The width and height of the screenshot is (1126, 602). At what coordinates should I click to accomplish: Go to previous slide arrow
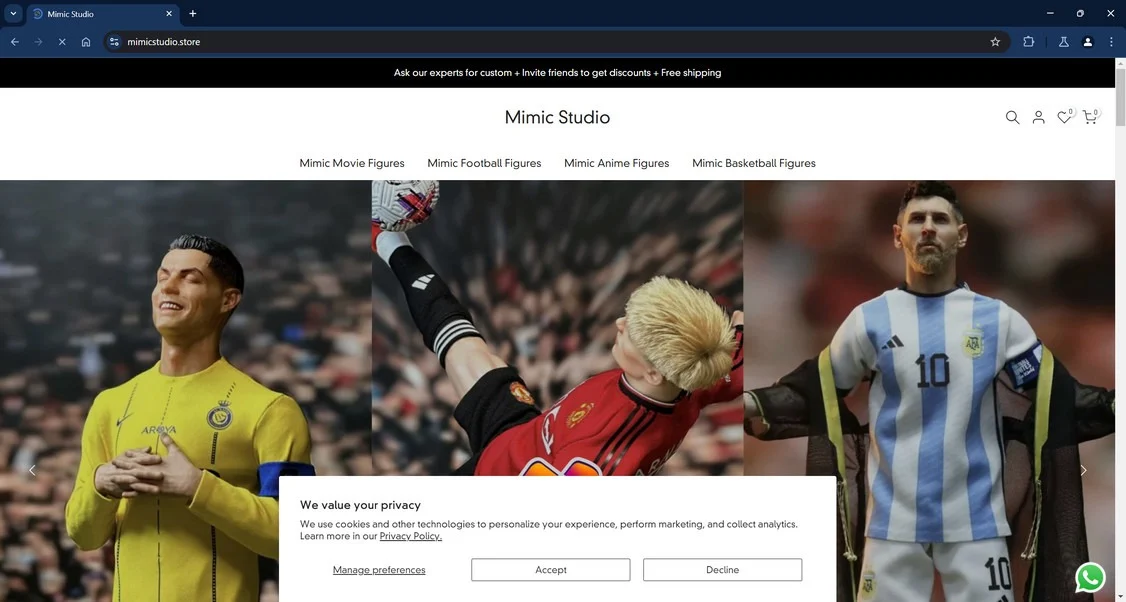click(x=32, y=471)
